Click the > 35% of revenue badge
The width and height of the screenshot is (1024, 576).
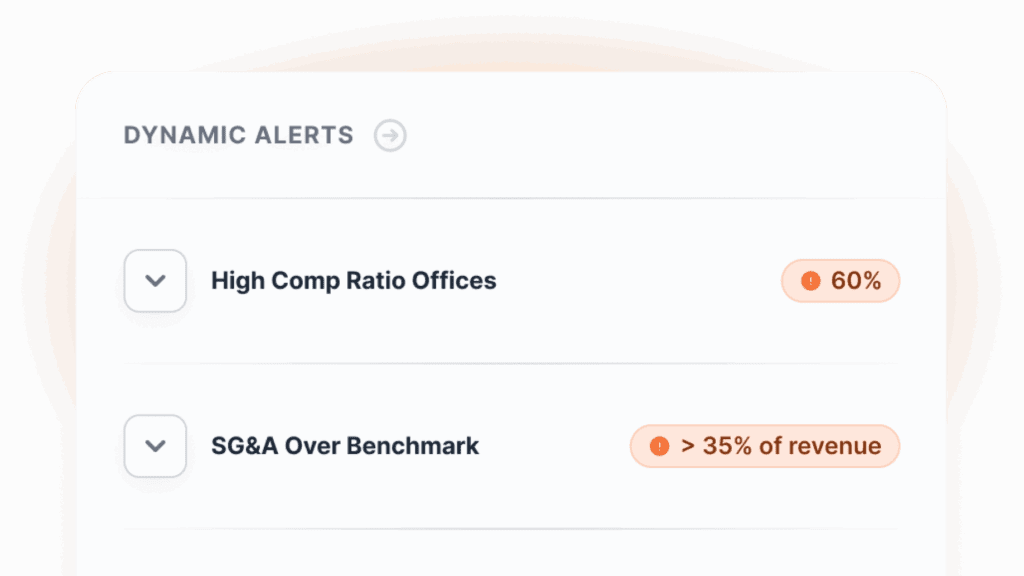pyautogui.click(x=765, y=446)
